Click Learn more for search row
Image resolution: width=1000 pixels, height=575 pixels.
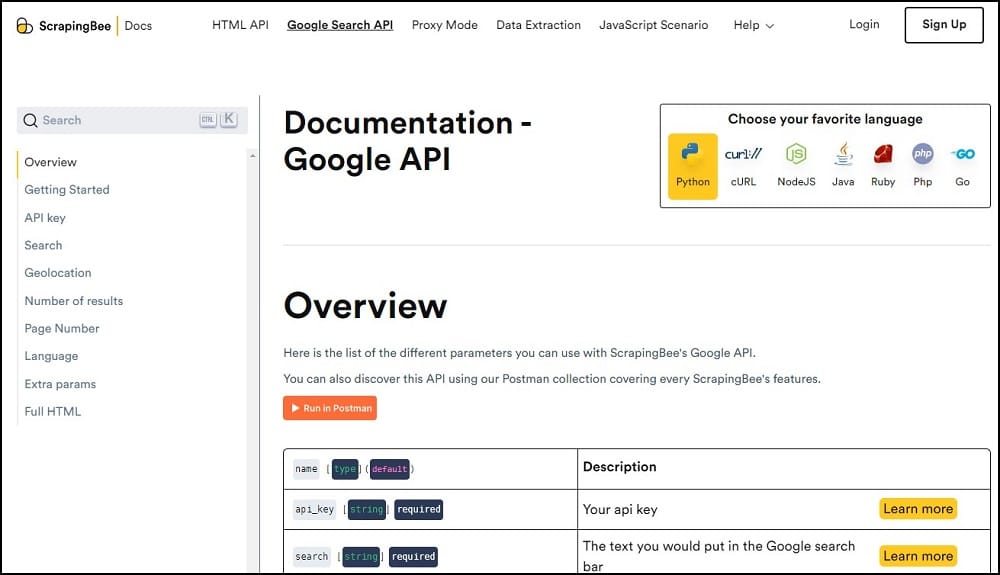pyautogui.click(x=918, y=556)
